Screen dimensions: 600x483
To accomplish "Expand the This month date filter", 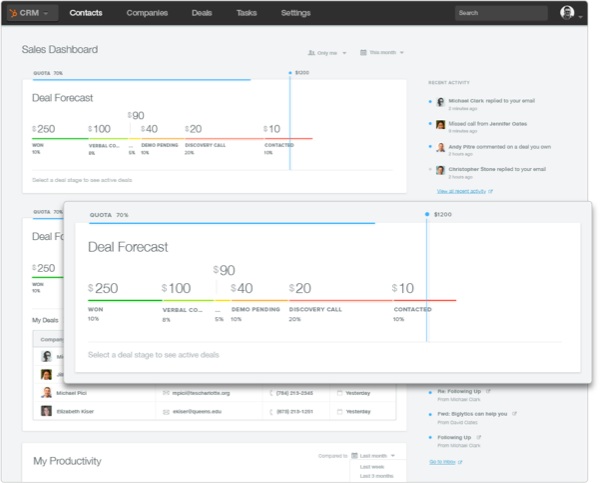I will coord(382,52).
